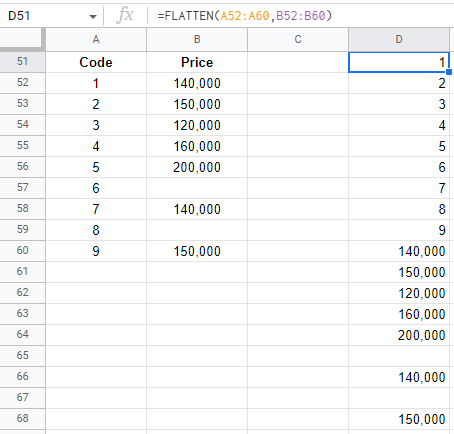This screenshot has height=434, width=454.
Task: Click cell A59 containing 8
Action: click(96, 230)
